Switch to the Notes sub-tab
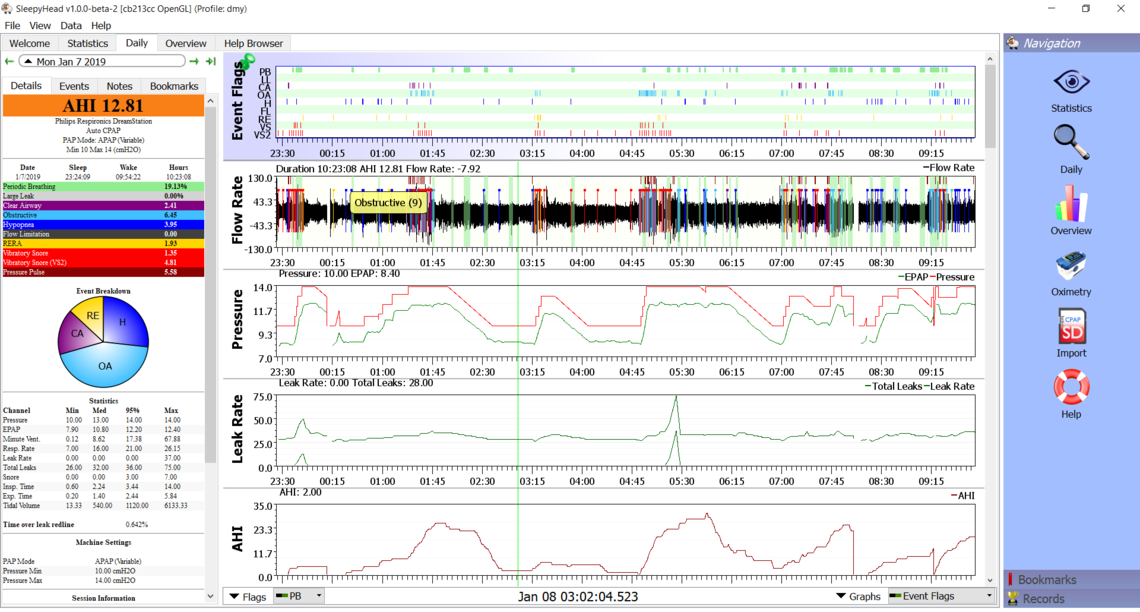Screen dimensions: 1140x612 point(119,86)
